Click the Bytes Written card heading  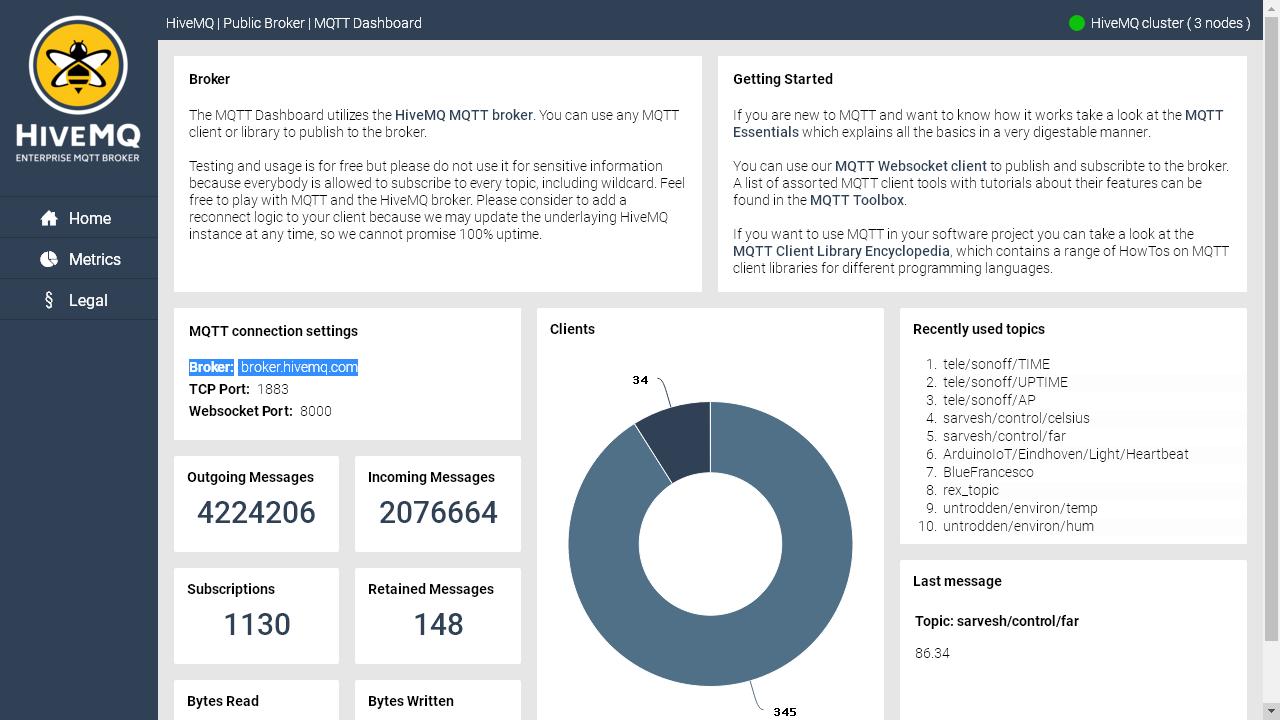click(x=411, y=701)
